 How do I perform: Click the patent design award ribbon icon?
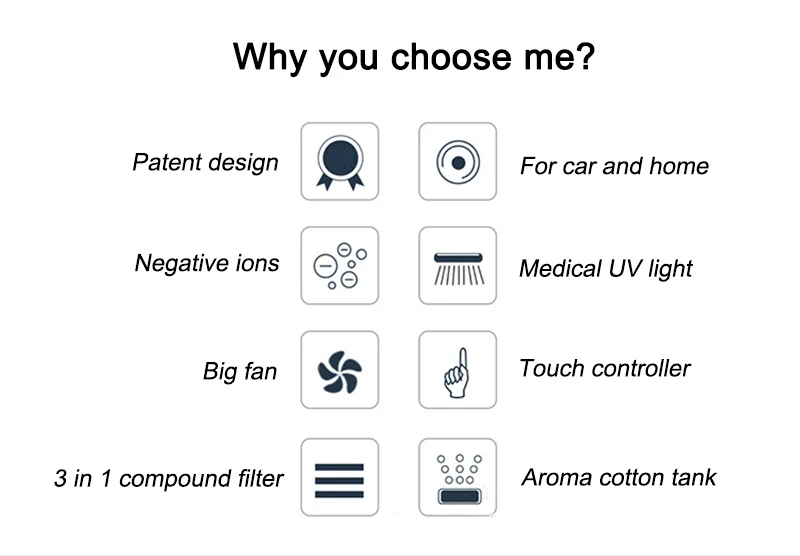tap(340, 161)
